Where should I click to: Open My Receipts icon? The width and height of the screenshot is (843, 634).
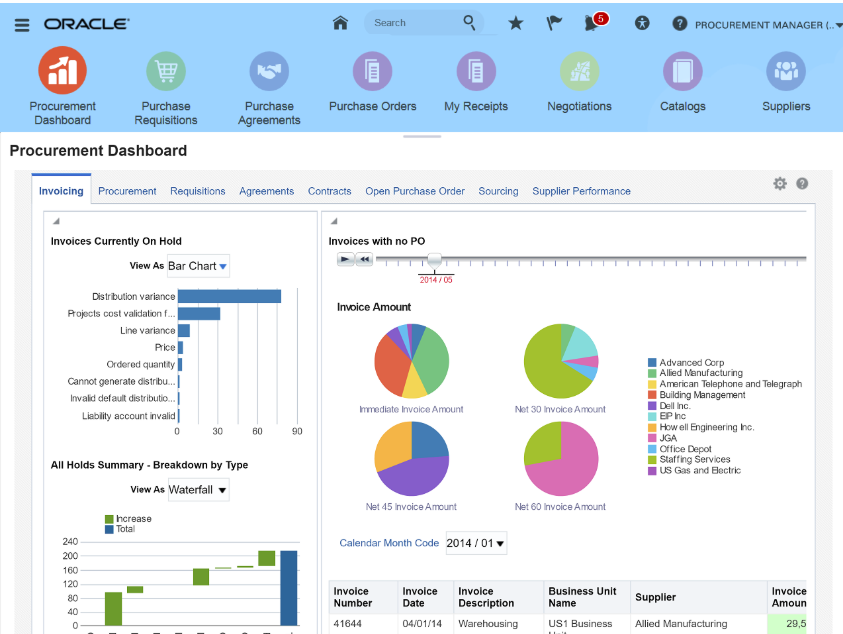point(476,71)
